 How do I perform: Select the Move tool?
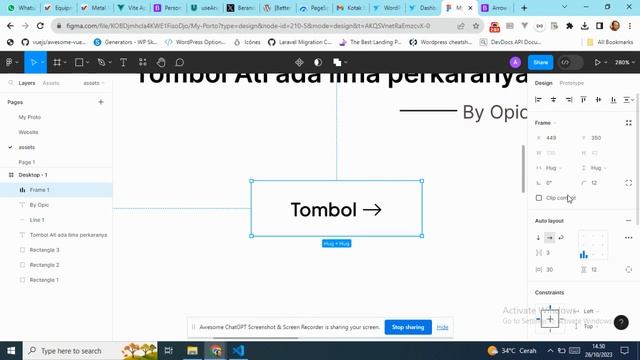pos(33,62)
